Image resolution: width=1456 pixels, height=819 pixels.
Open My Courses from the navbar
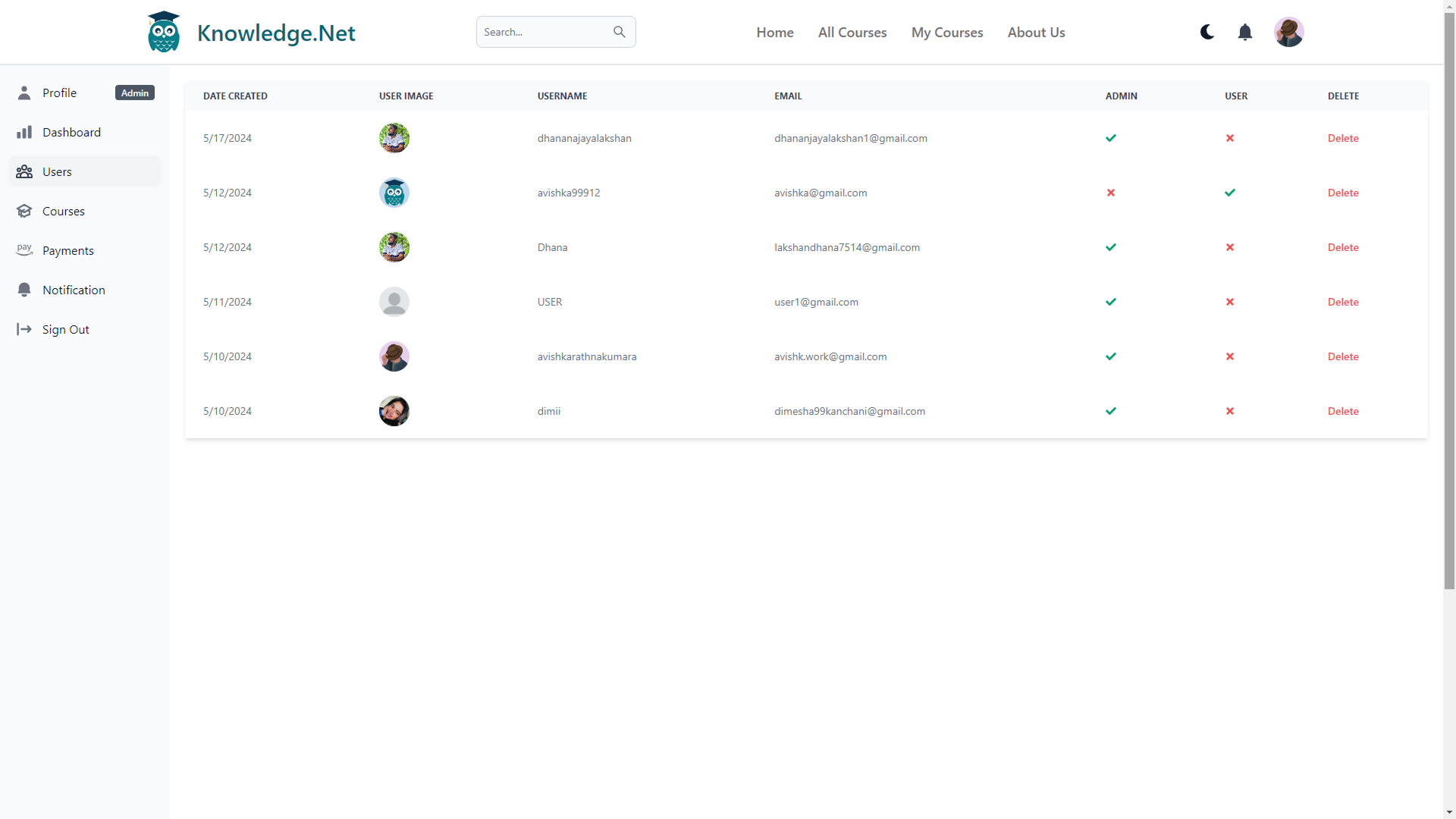(x=947, y=32)
